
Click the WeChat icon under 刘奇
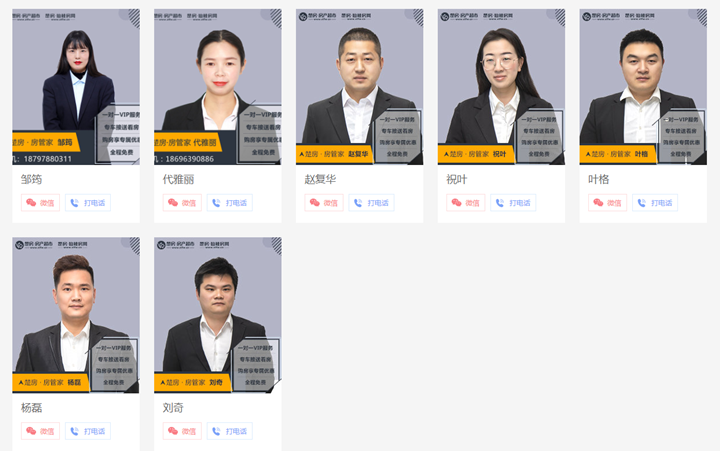click(x=173, y=431)
